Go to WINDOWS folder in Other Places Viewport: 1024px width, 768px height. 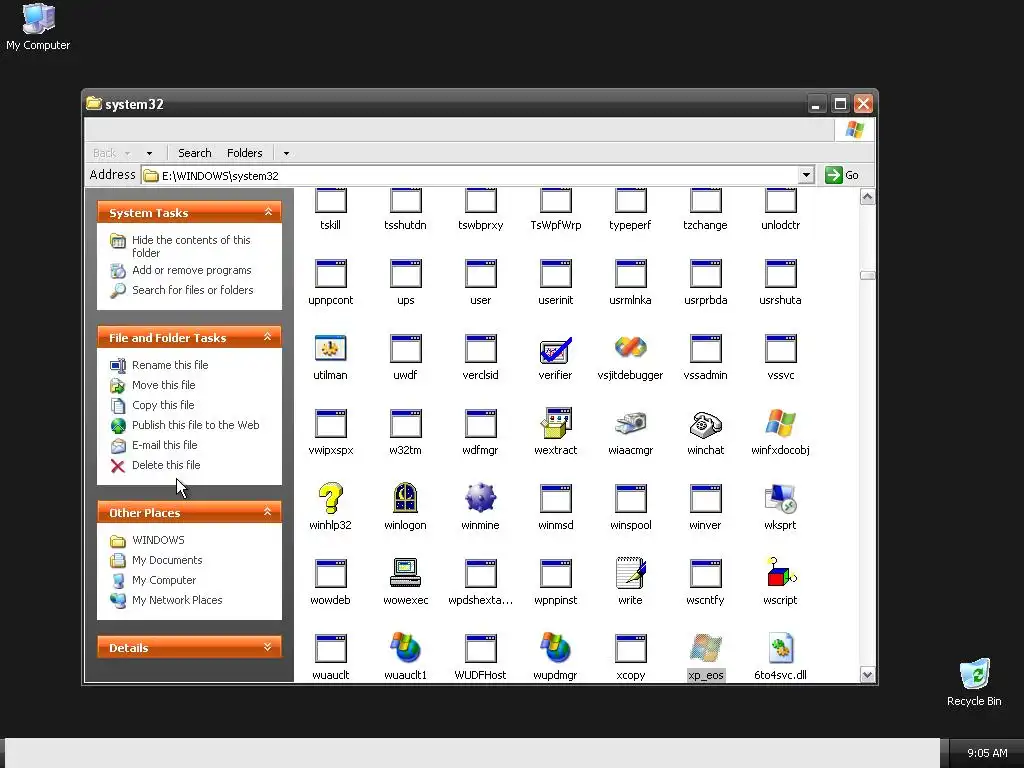pyautogui.click(x=158, y=540)
